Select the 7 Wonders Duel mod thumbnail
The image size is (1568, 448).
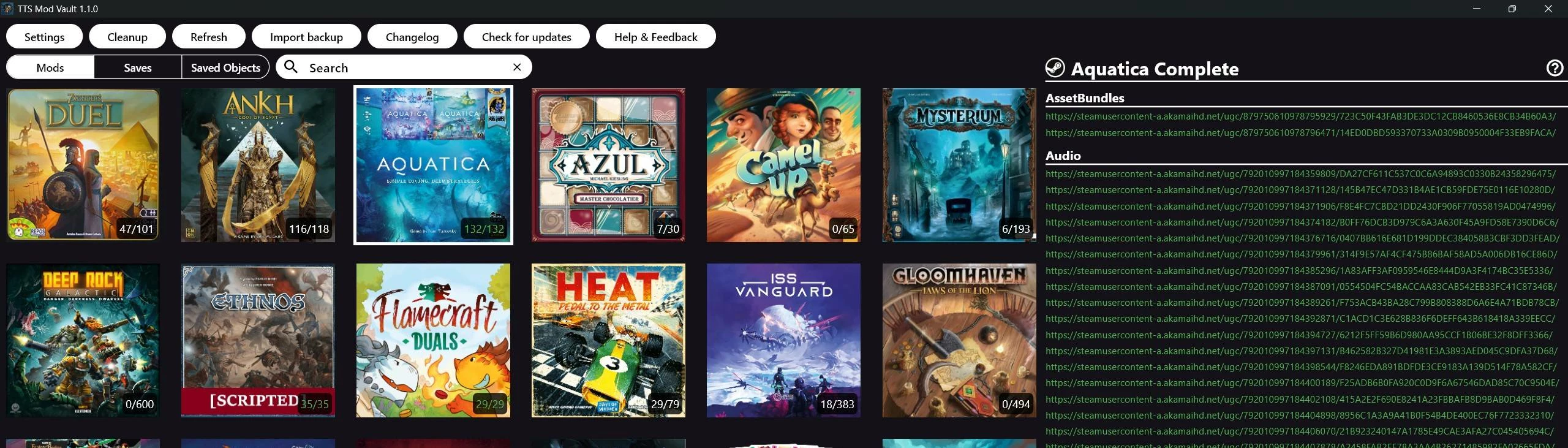[83, 165]
